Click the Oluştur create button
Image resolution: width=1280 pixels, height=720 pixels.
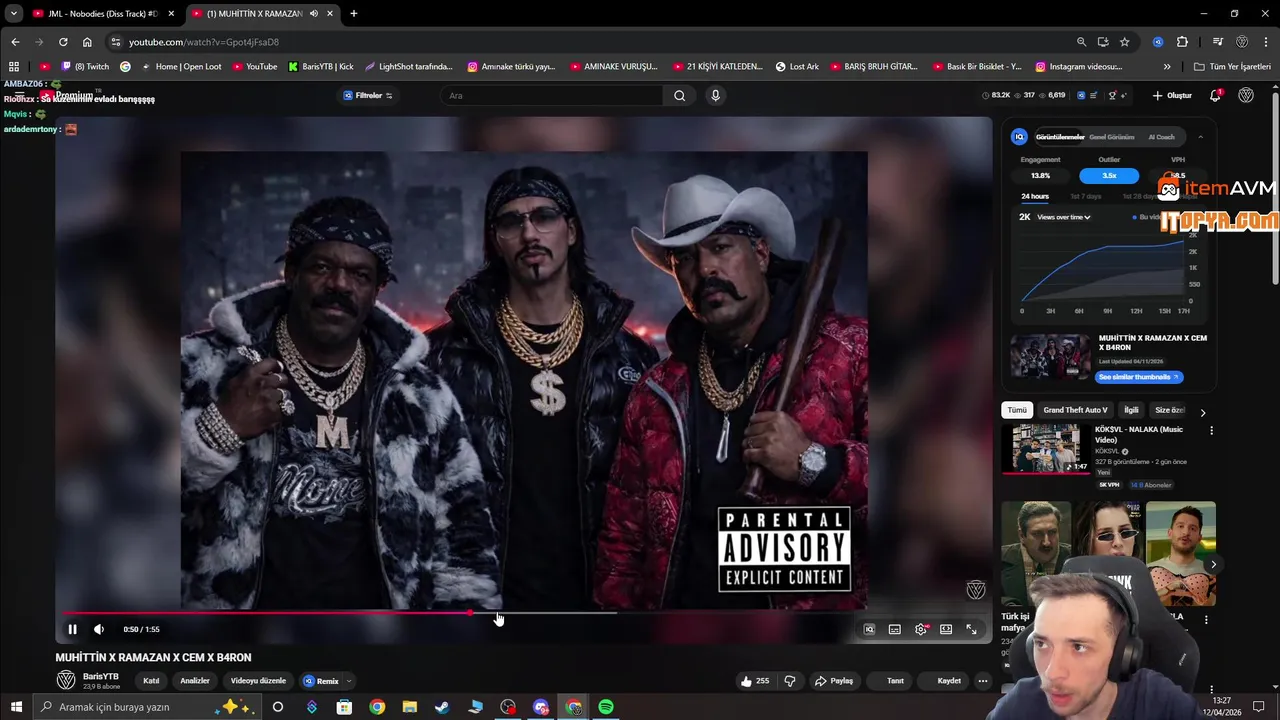[1171, 96]
